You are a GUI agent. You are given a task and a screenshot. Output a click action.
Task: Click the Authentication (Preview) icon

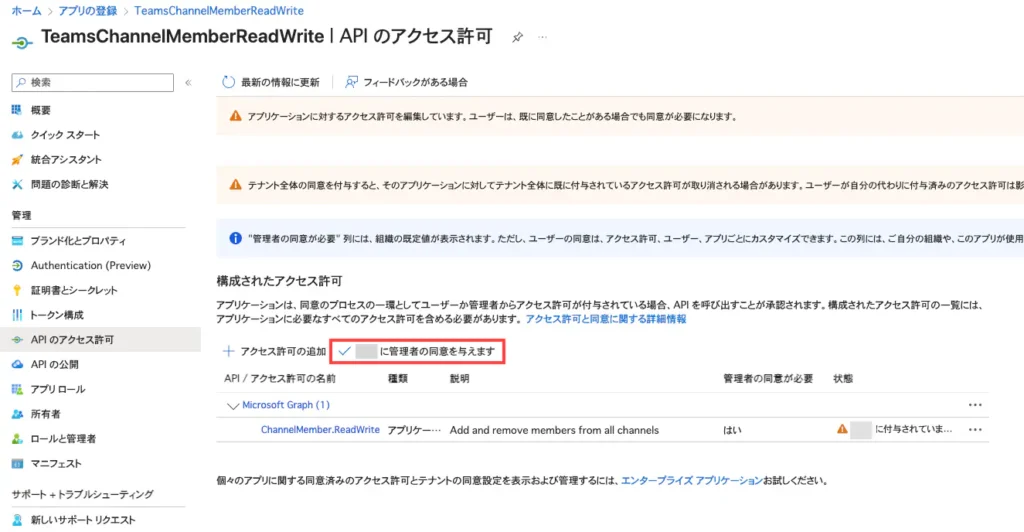[x=17, y=266]
